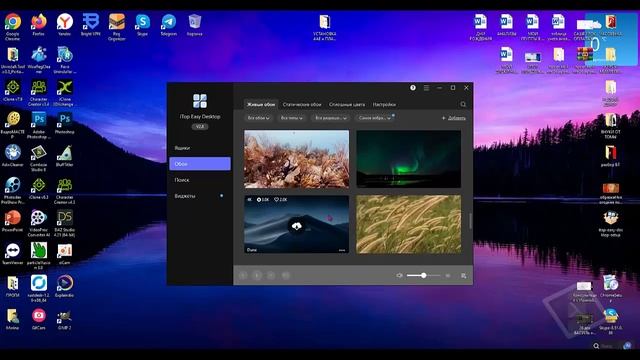Click the Camtasia Studio 8 desktop icon

coord(39,158)
